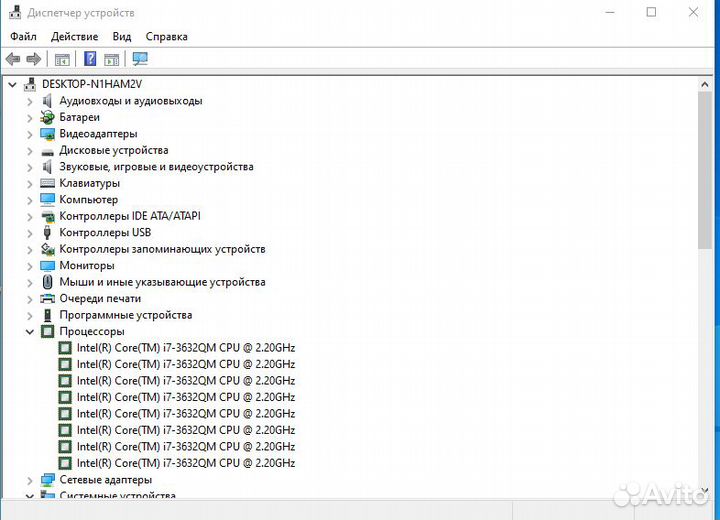Expand the Очереди печати arrow

click(30, 299)
